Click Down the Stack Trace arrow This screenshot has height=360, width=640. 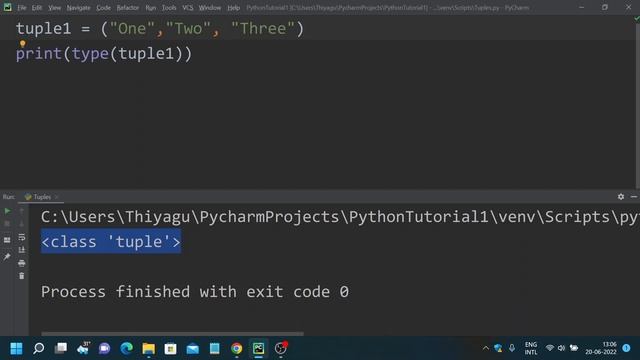coord(22,224)
